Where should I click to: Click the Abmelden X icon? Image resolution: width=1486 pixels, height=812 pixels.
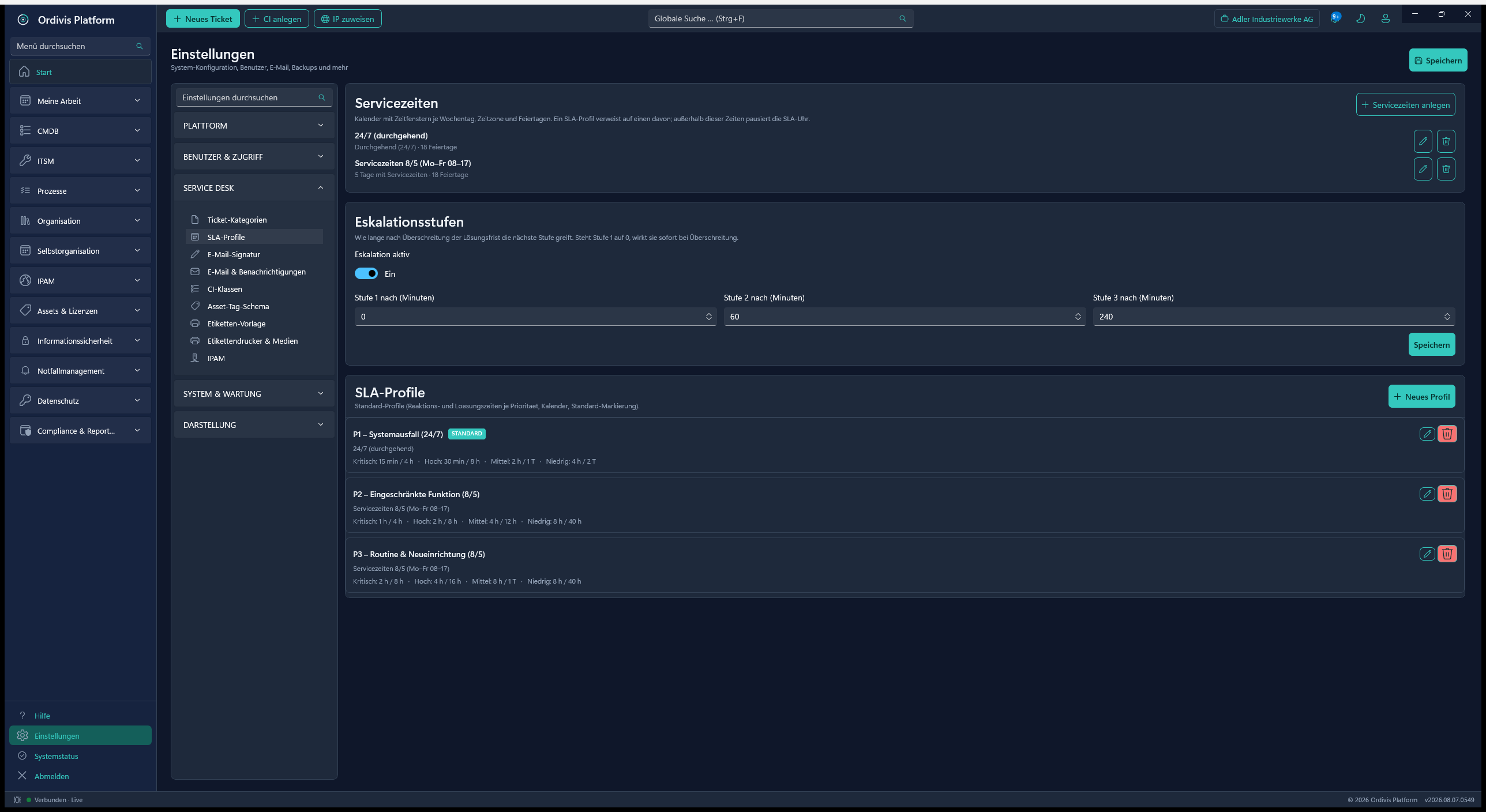click(x=22, y=776)
